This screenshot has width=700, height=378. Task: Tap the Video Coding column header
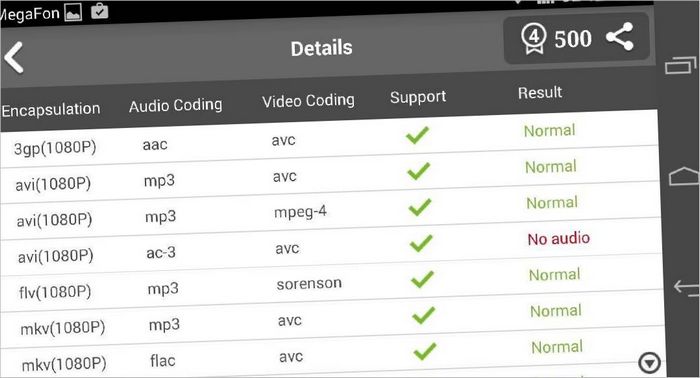tap(308, 101)
